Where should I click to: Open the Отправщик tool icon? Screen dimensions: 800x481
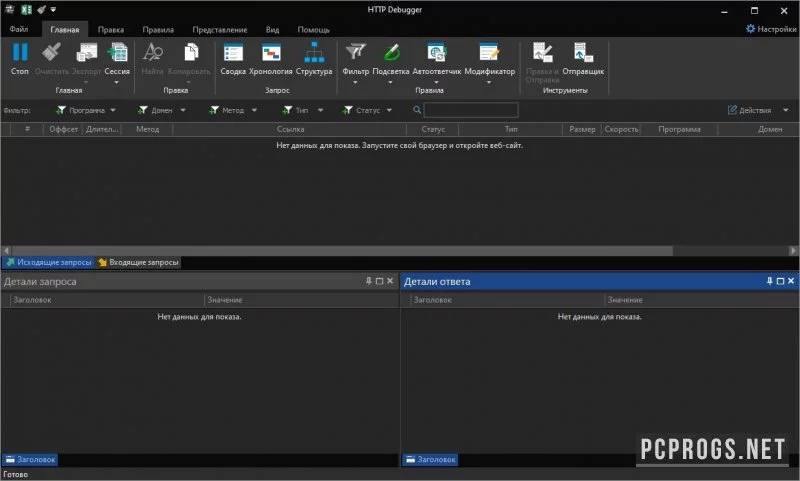583,52
